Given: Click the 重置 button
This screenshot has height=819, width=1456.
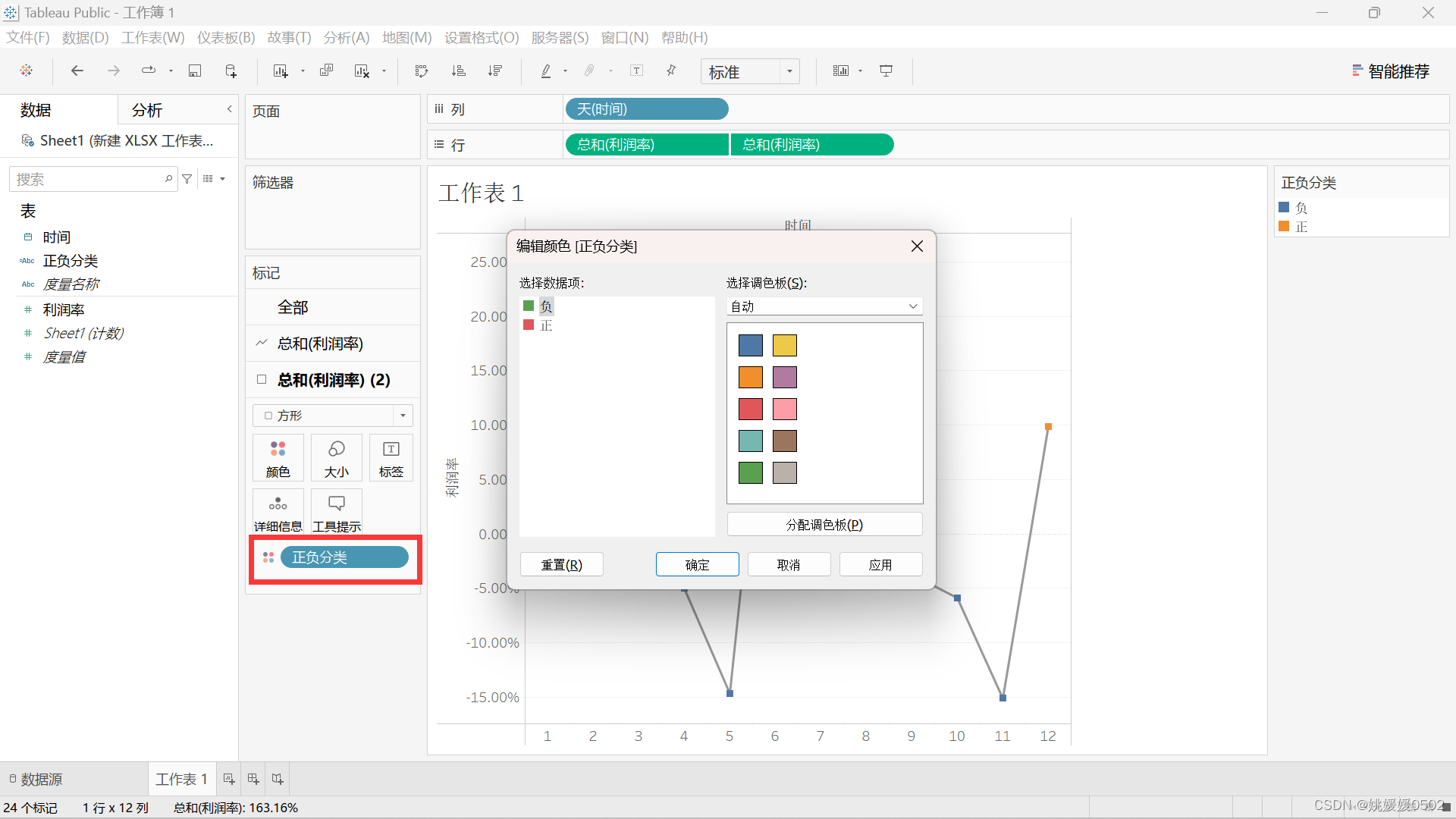Looking at the screenshot, I should pos(561,564).
